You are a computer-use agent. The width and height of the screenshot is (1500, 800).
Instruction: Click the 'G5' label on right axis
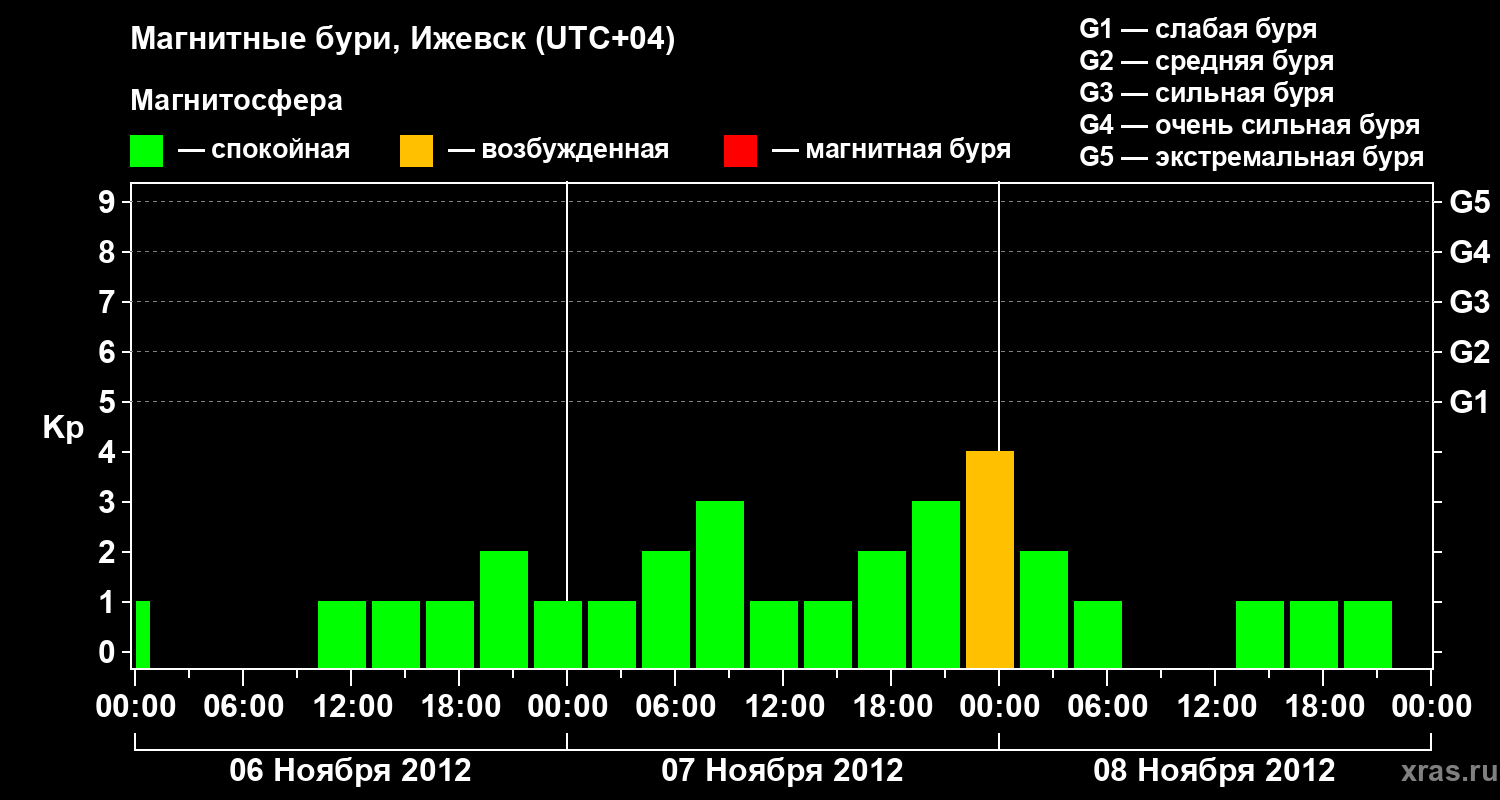(x=1469, y=203)
